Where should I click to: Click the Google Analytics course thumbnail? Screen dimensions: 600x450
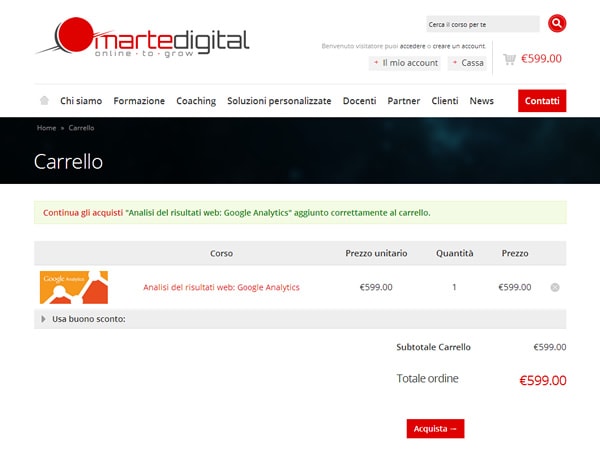(x=74, y=287)
